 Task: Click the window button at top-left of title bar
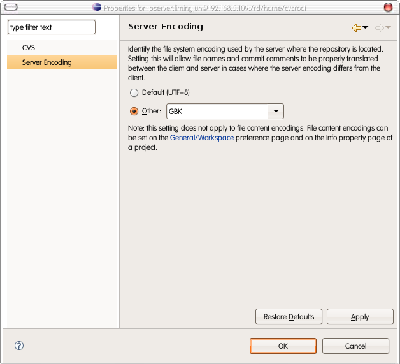coord(12,7)
